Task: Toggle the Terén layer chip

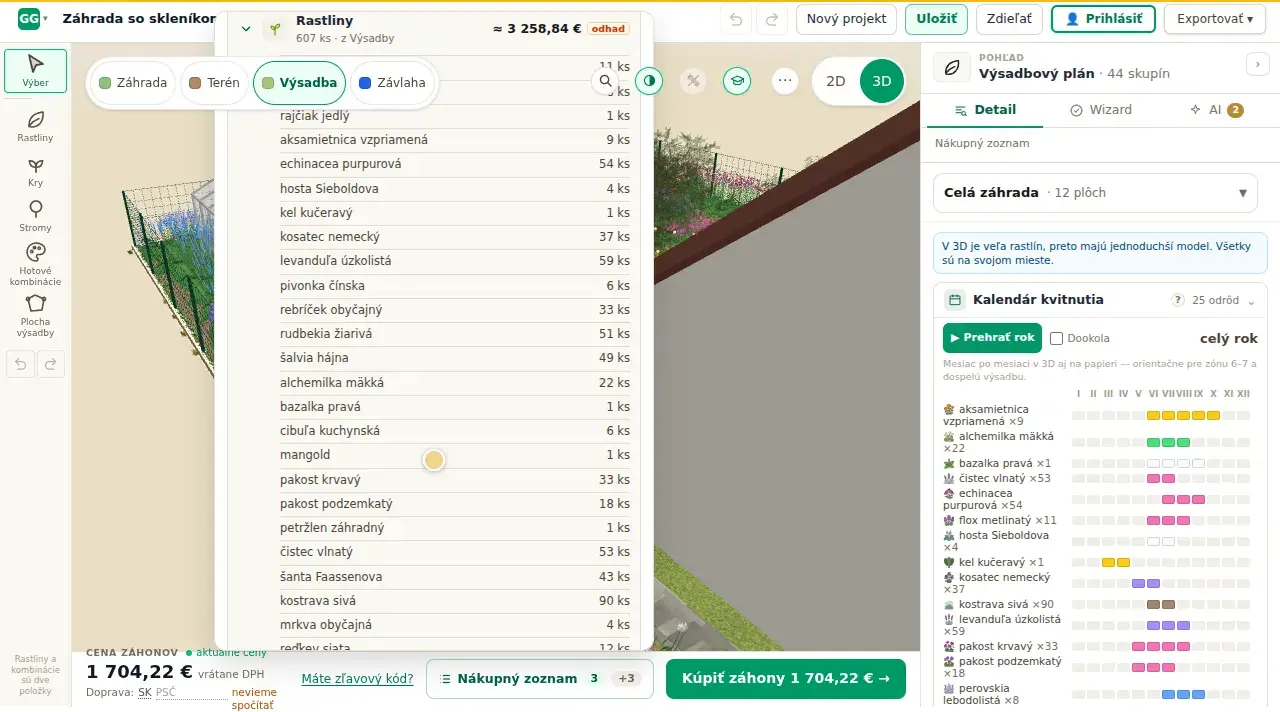Action: point(214,83)
